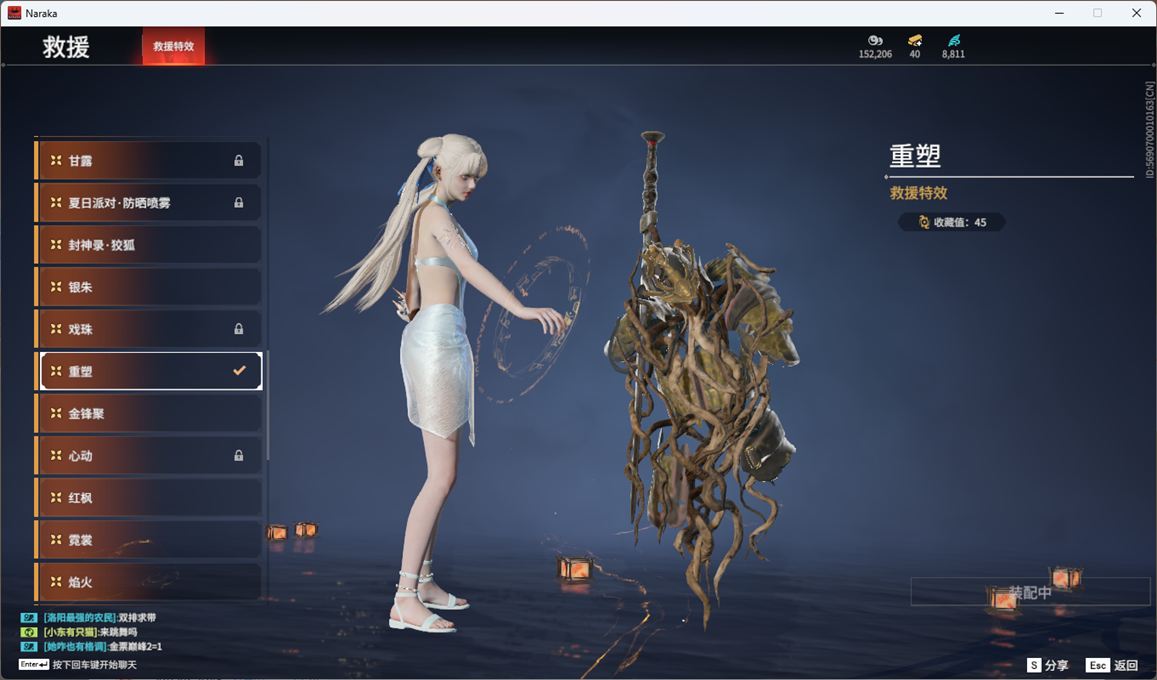Select the 戏珠 effect entry

coord(148,329)
